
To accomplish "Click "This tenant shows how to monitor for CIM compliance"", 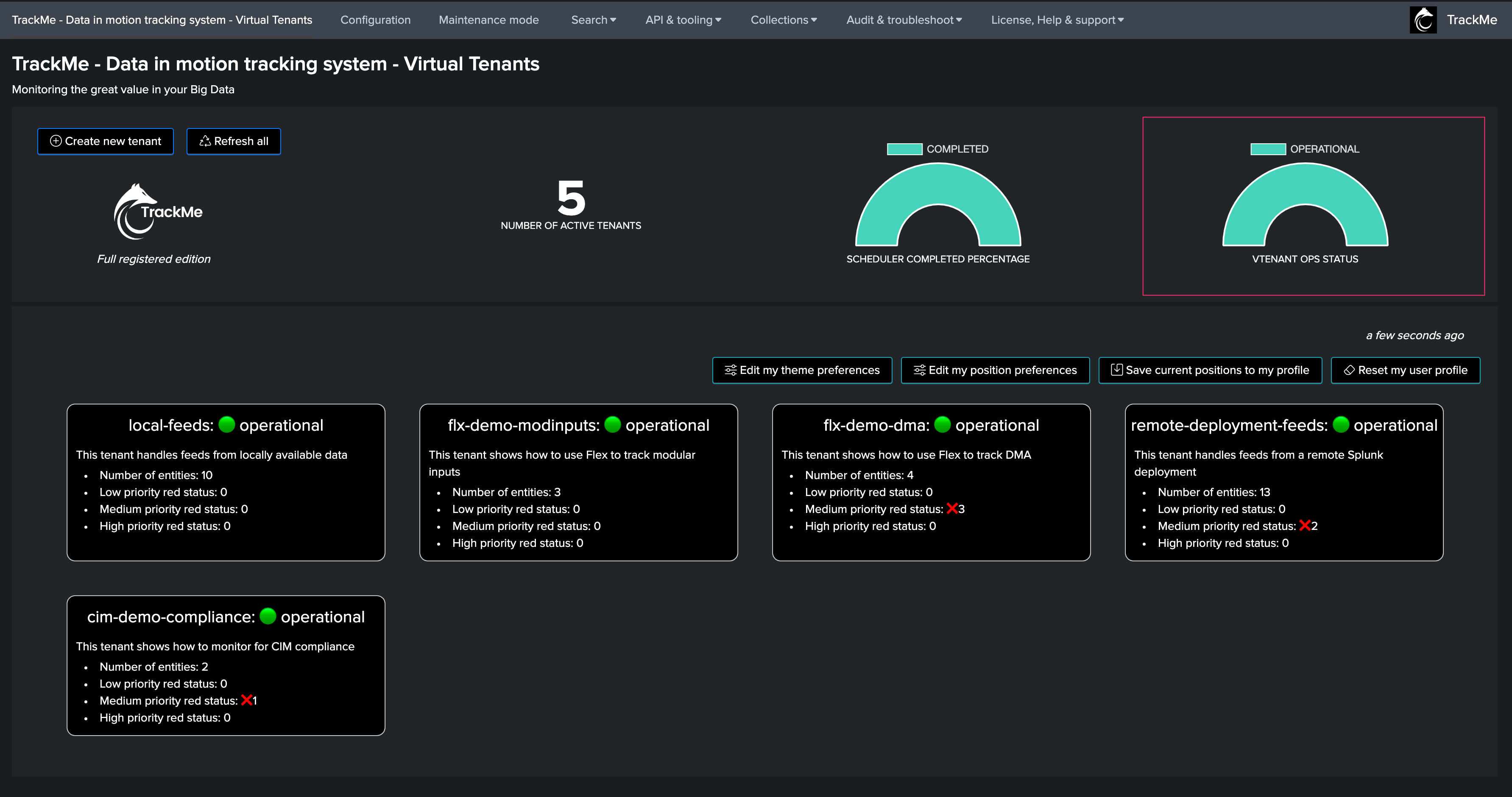I will (x=215, y=646).
